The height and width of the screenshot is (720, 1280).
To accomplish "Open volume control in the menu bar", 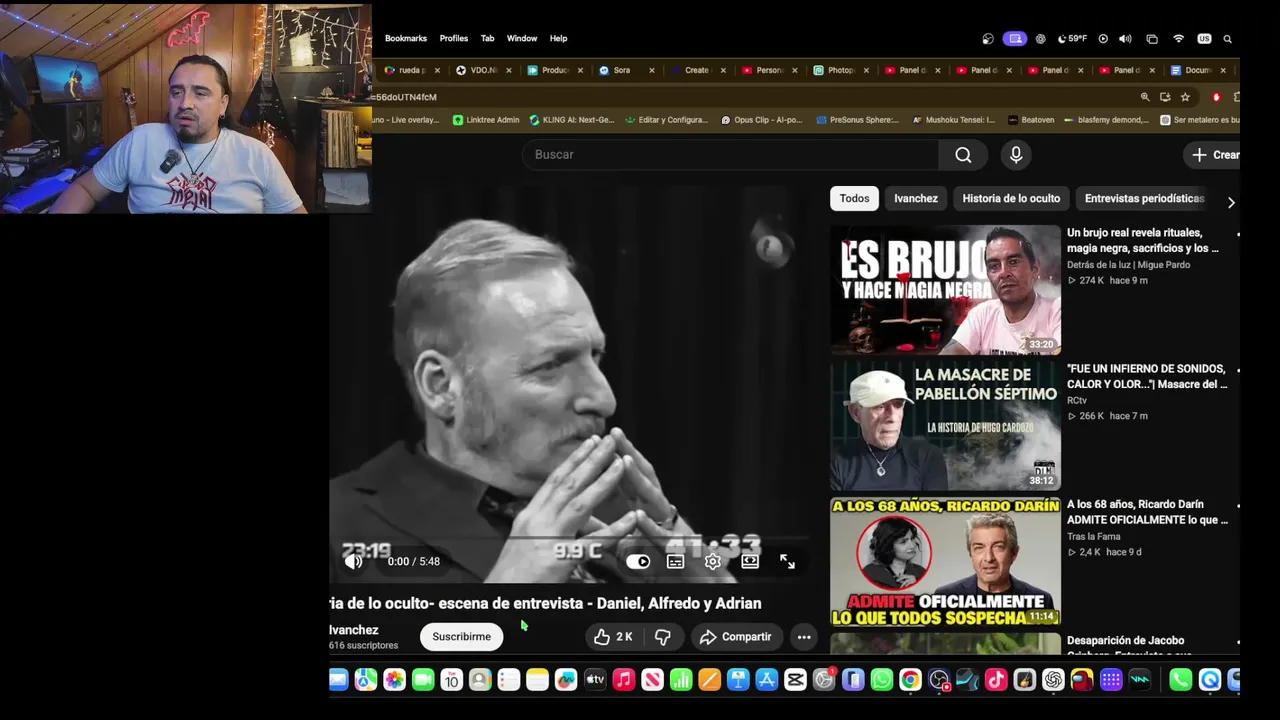I will [1125, 39].
